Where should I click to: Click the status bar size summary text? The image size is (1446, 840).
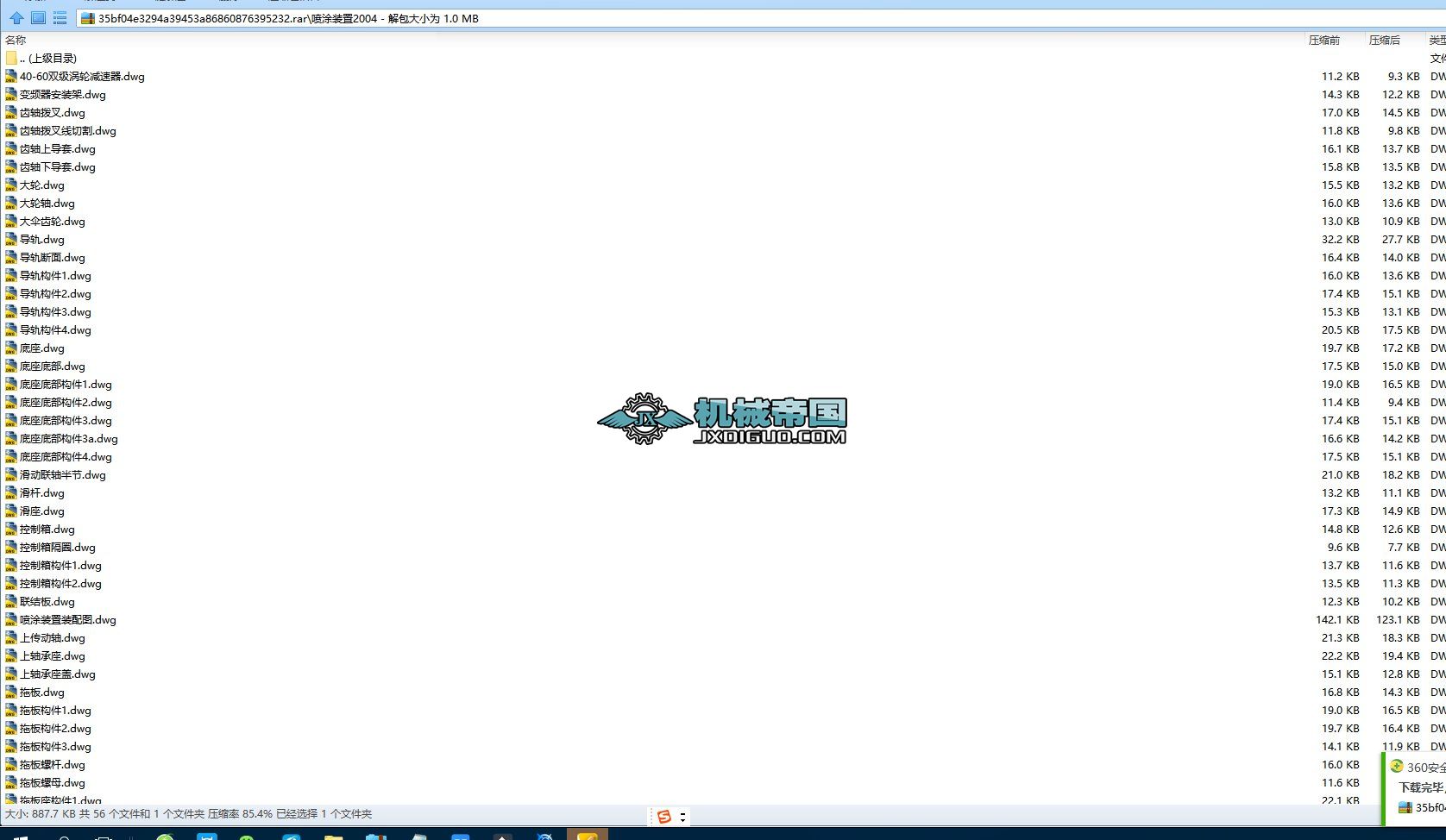(188, 813)
